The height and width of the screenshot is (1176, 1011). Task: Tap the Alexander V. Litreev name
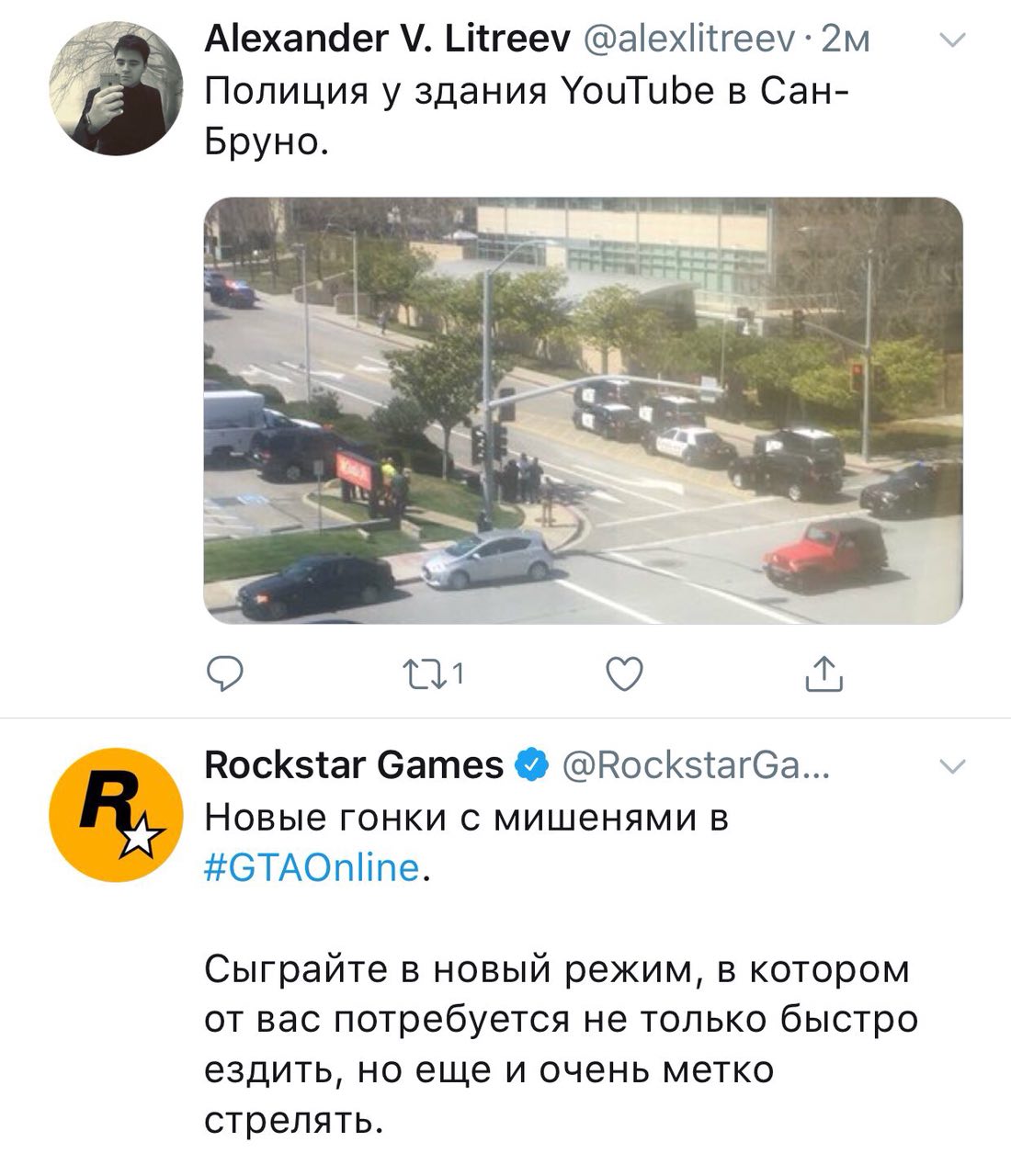point(387,39)
